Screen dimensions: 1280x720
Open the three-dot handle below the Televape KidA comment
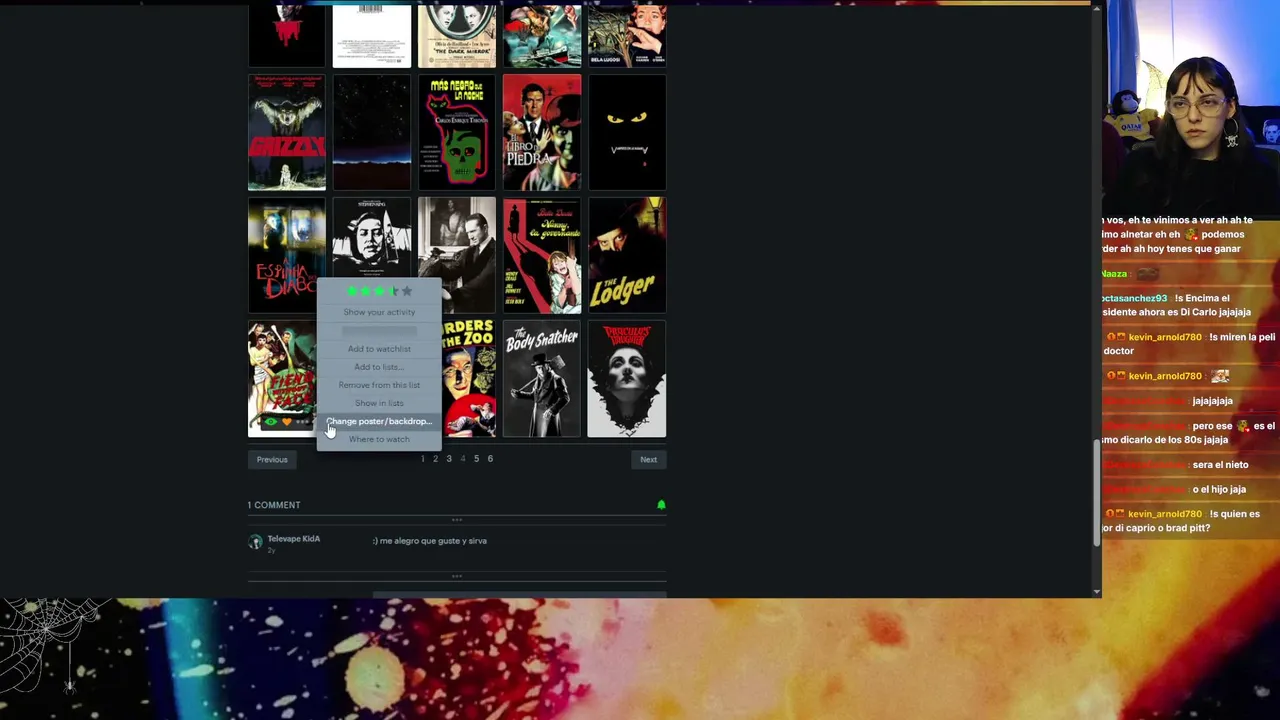tap(457, 576)
